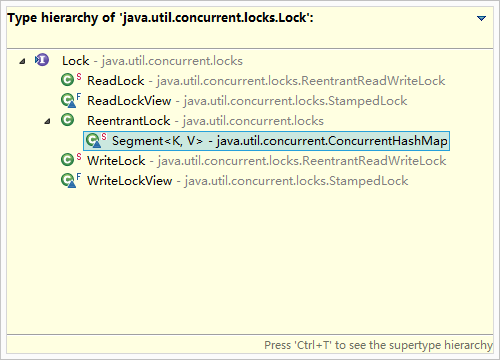This screenshot has width=500, height=360.
Task: Select the ReentrantLock entry
Action: click(x=205, y=121)
